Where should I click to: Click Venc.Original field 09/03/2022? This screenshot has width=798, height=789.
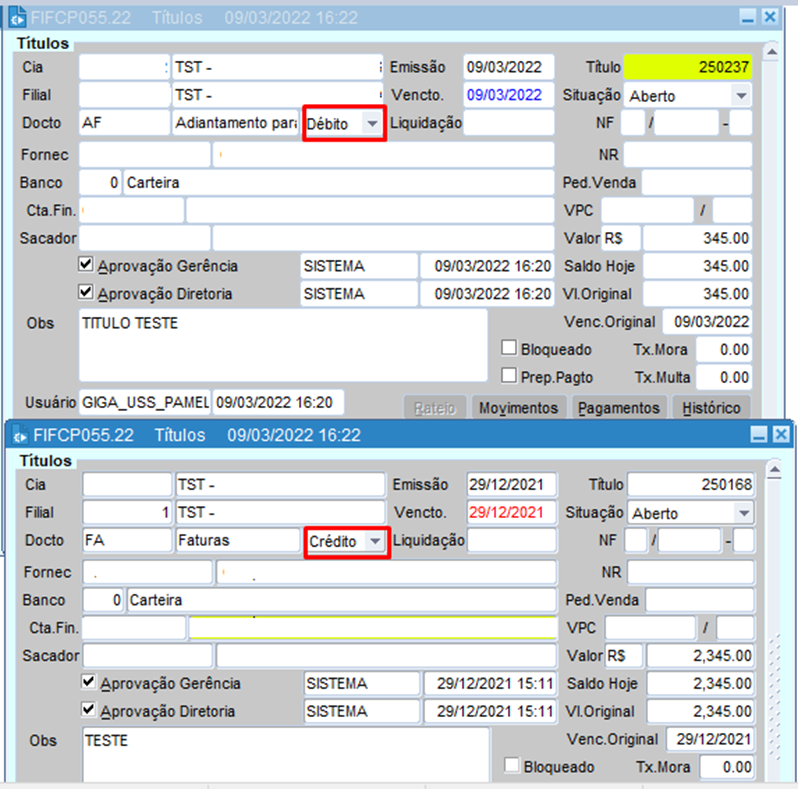707,322
